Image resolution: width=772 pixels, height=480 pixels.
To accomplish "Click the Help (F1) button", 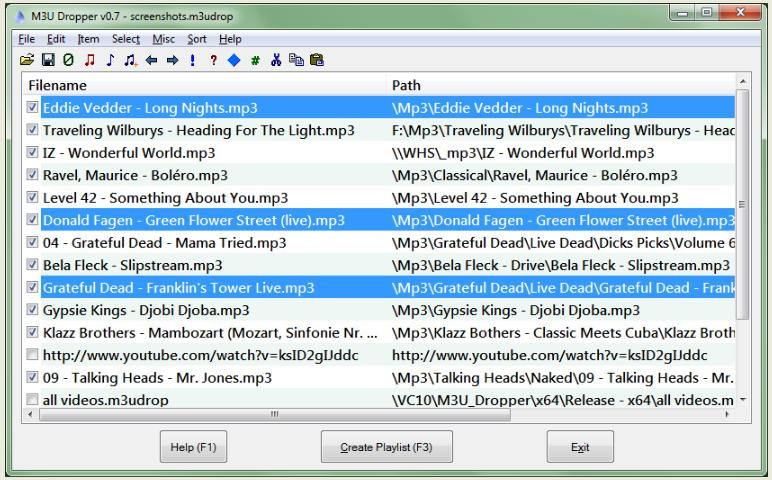I will pyautogui.click(x=193, y=447).
